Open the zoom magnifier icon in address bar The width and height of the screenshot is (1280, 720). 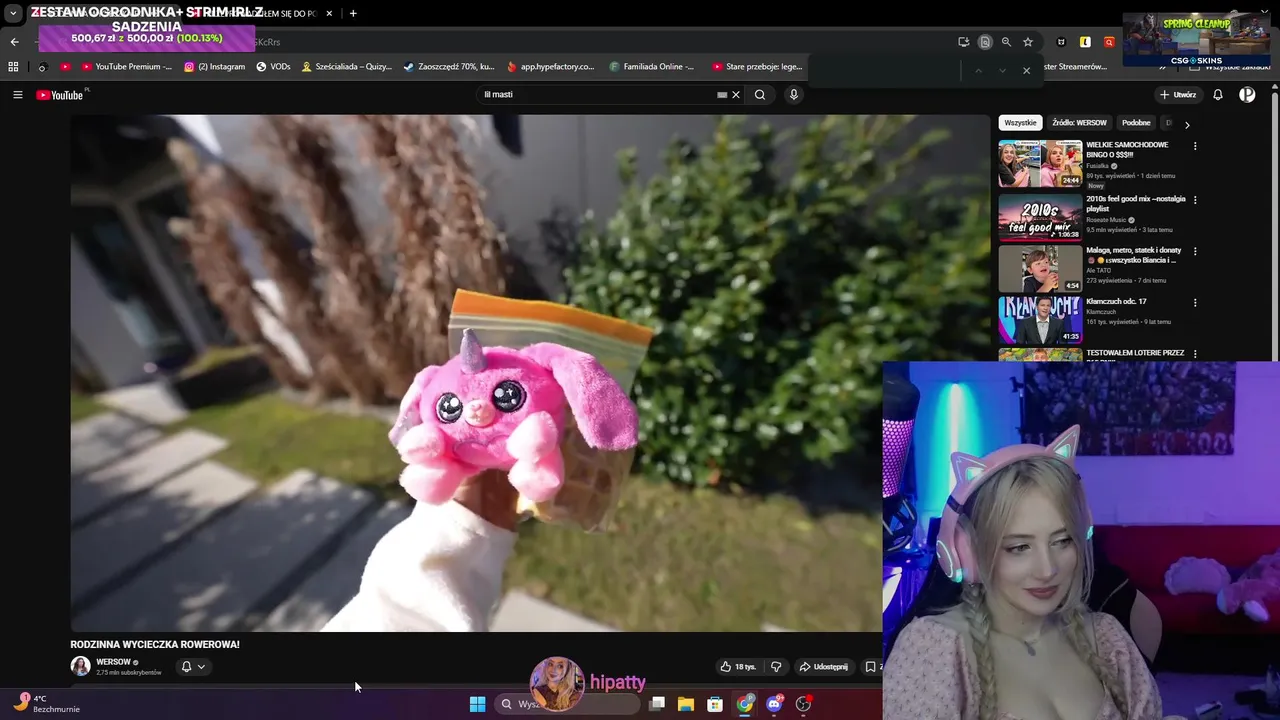[1006, 42]
